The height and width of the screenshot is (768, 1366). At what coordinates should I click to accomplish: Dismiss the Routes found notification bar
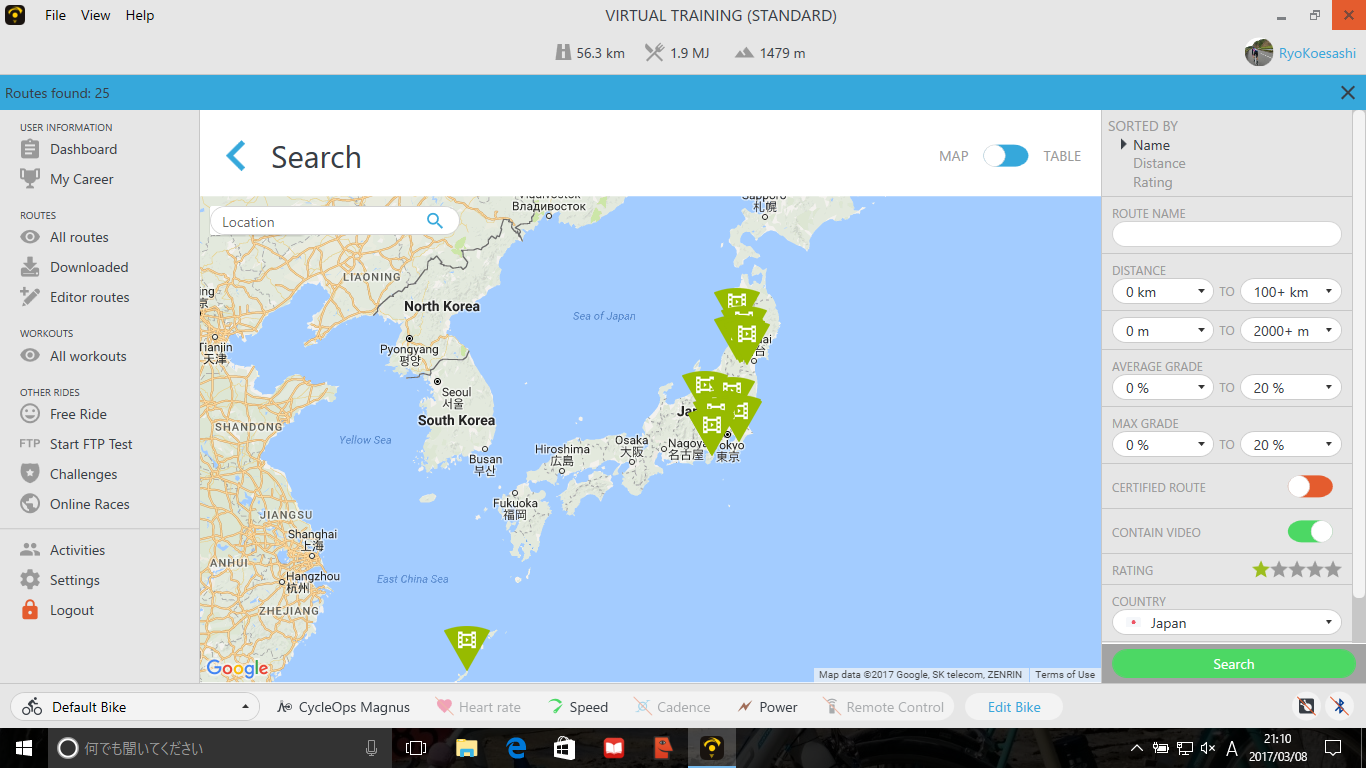tap(1348, 93)
